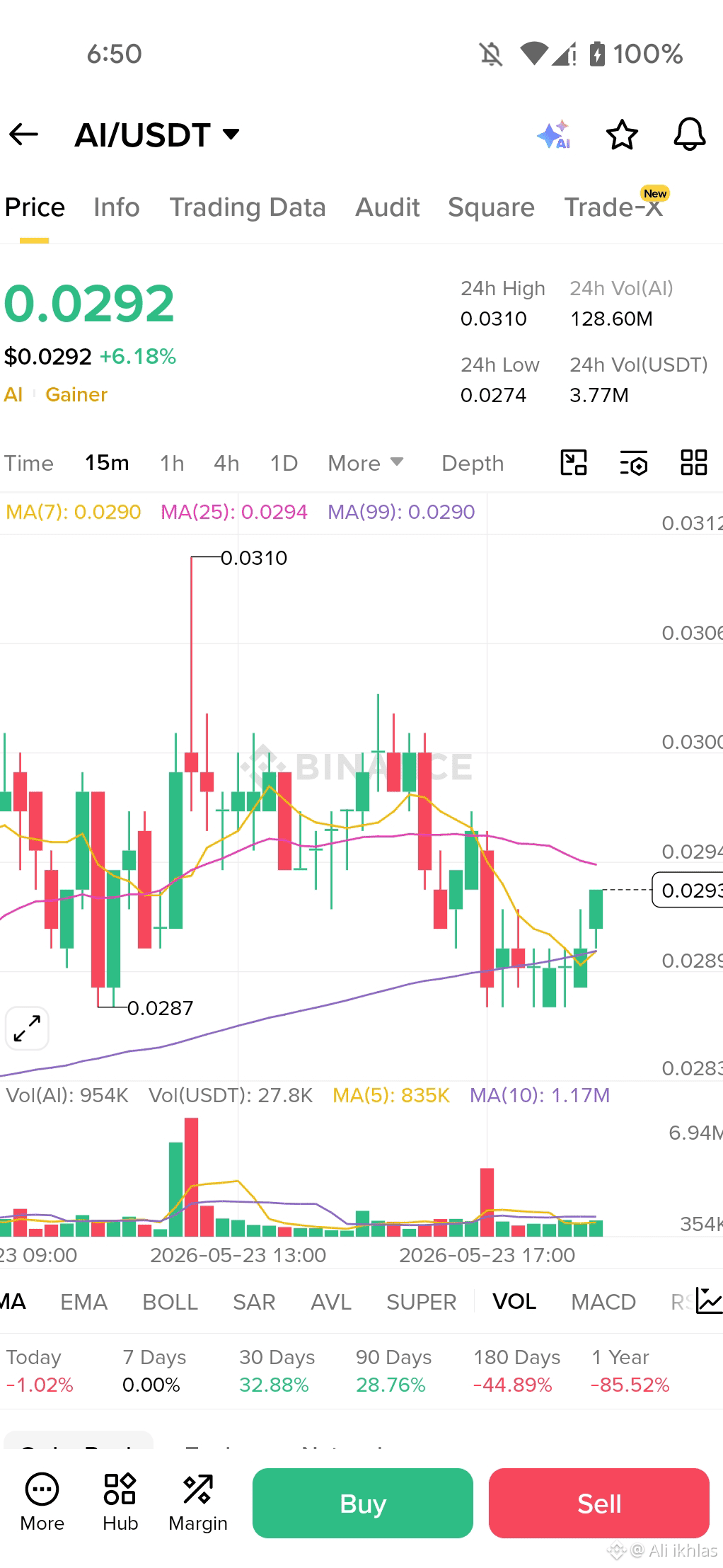Tap 24h Vol(USDT) 3.77M value
The image size is (723, 1568).
point(599,395)
